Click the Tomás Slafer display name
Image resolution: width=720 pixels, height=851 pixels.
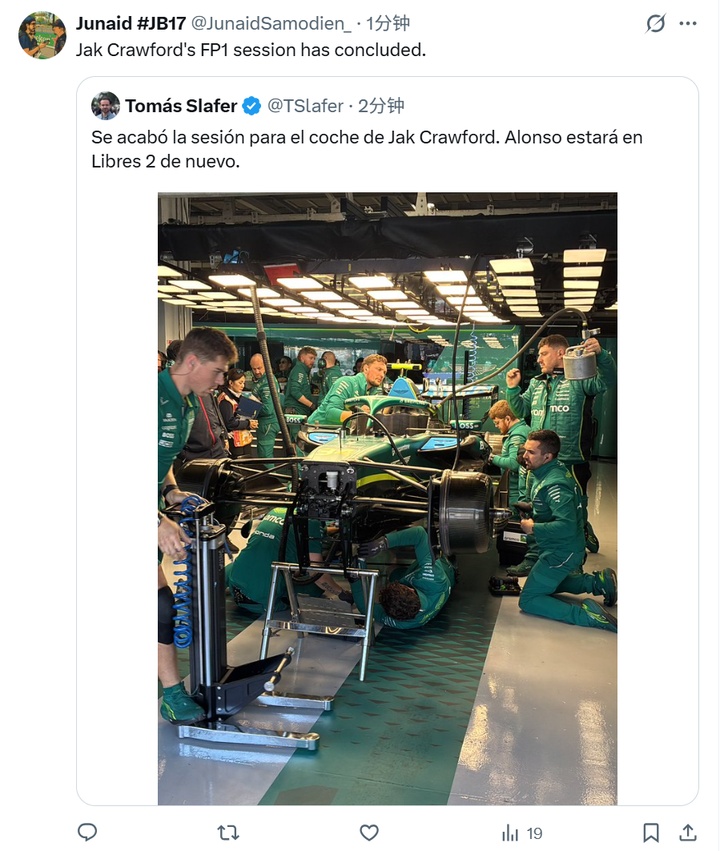pyautogui.click(x=181, y=106)
